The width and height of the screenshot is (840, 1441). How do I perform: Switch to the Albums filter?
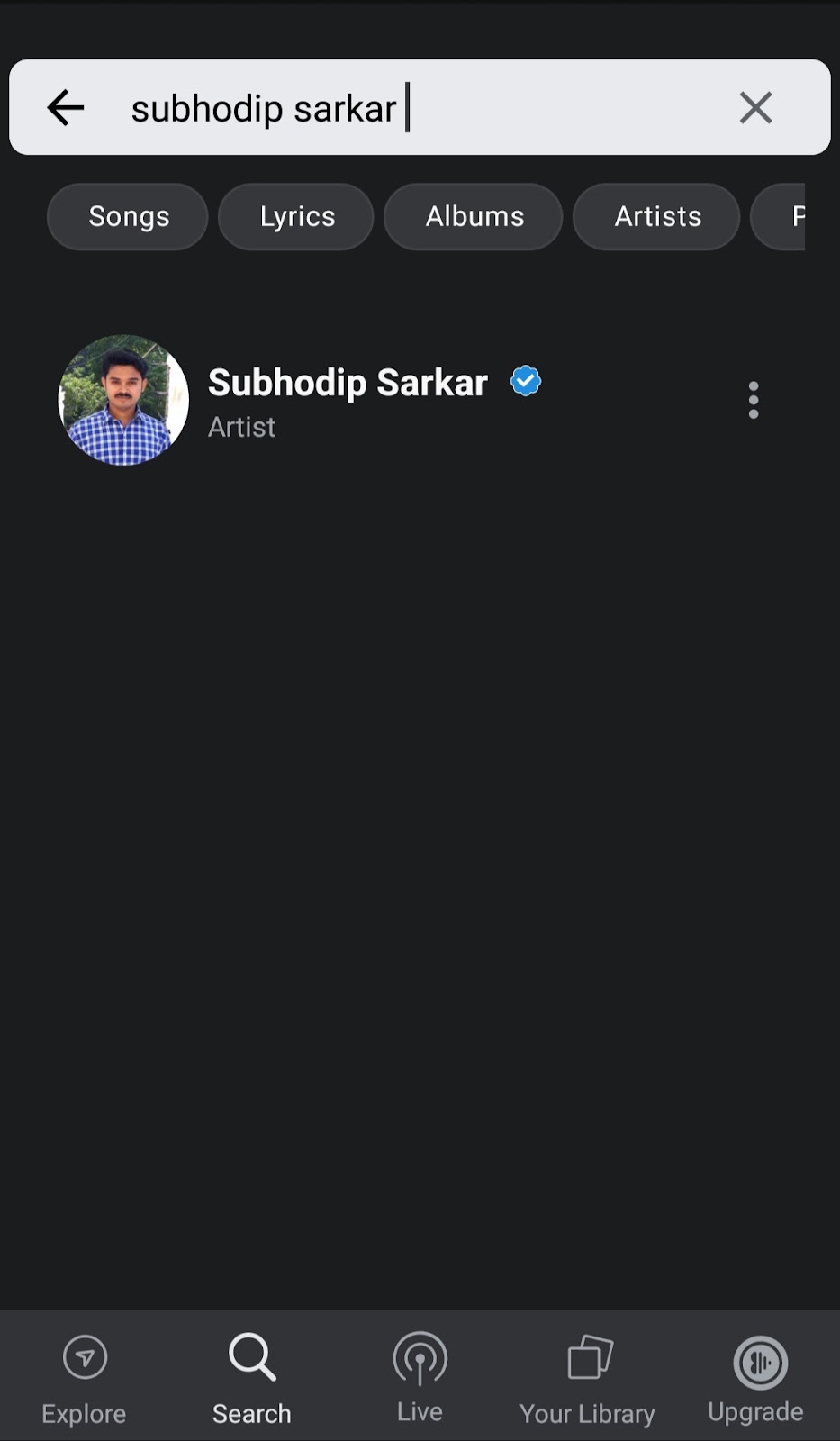coord(474,216)
